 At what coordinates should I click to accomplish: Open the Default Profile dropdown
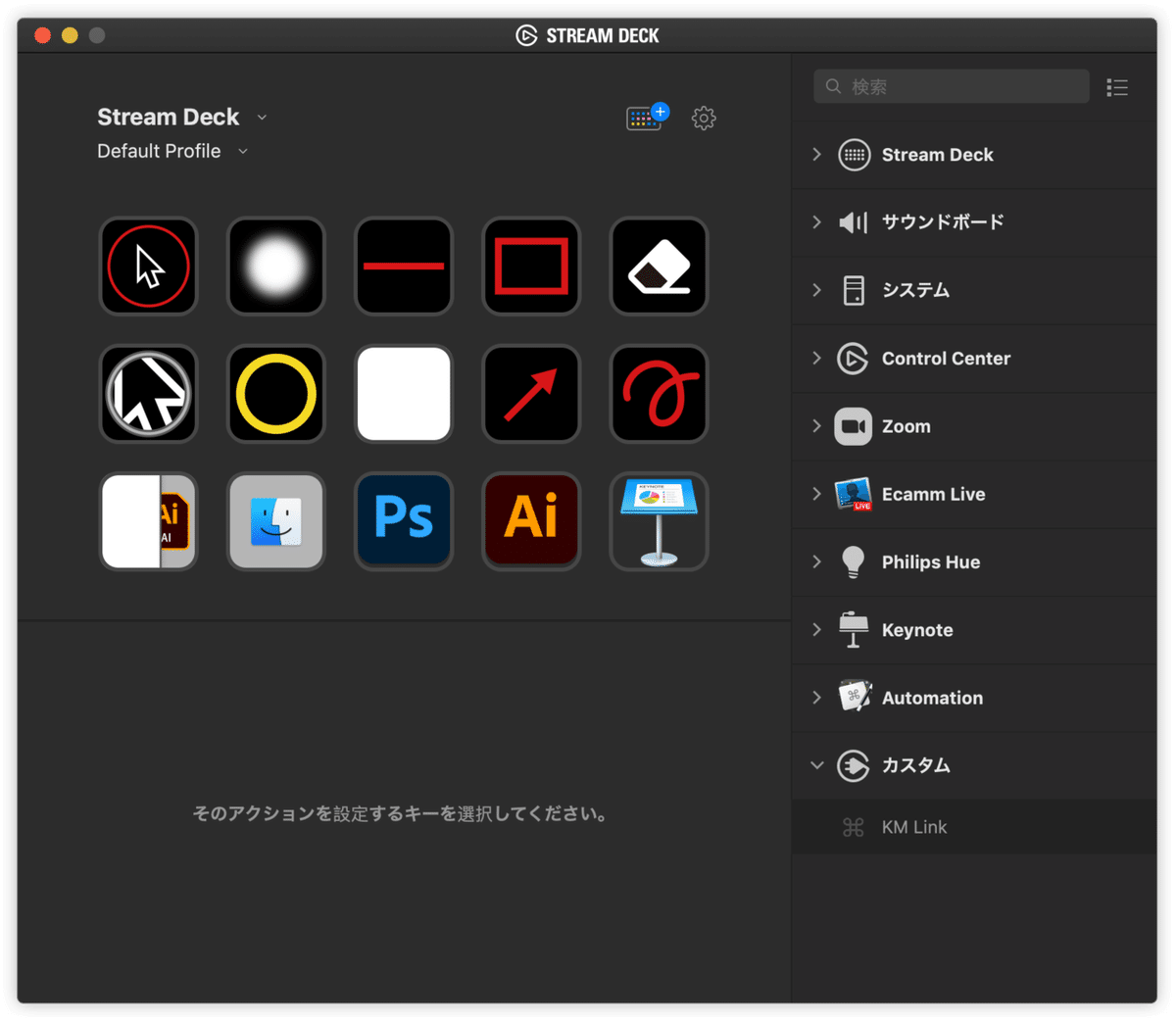pyautogui.click(x=243, y=152)
